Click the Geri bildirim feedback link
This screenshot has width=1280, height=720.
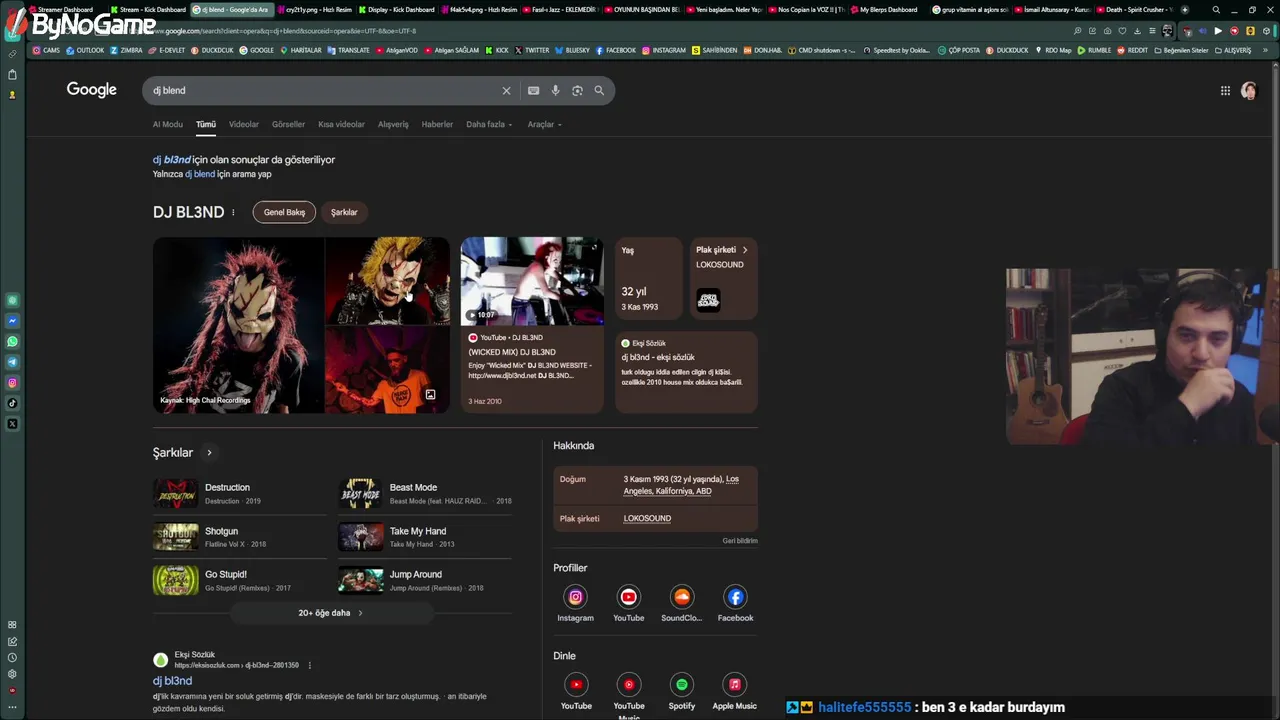[740, 541]
